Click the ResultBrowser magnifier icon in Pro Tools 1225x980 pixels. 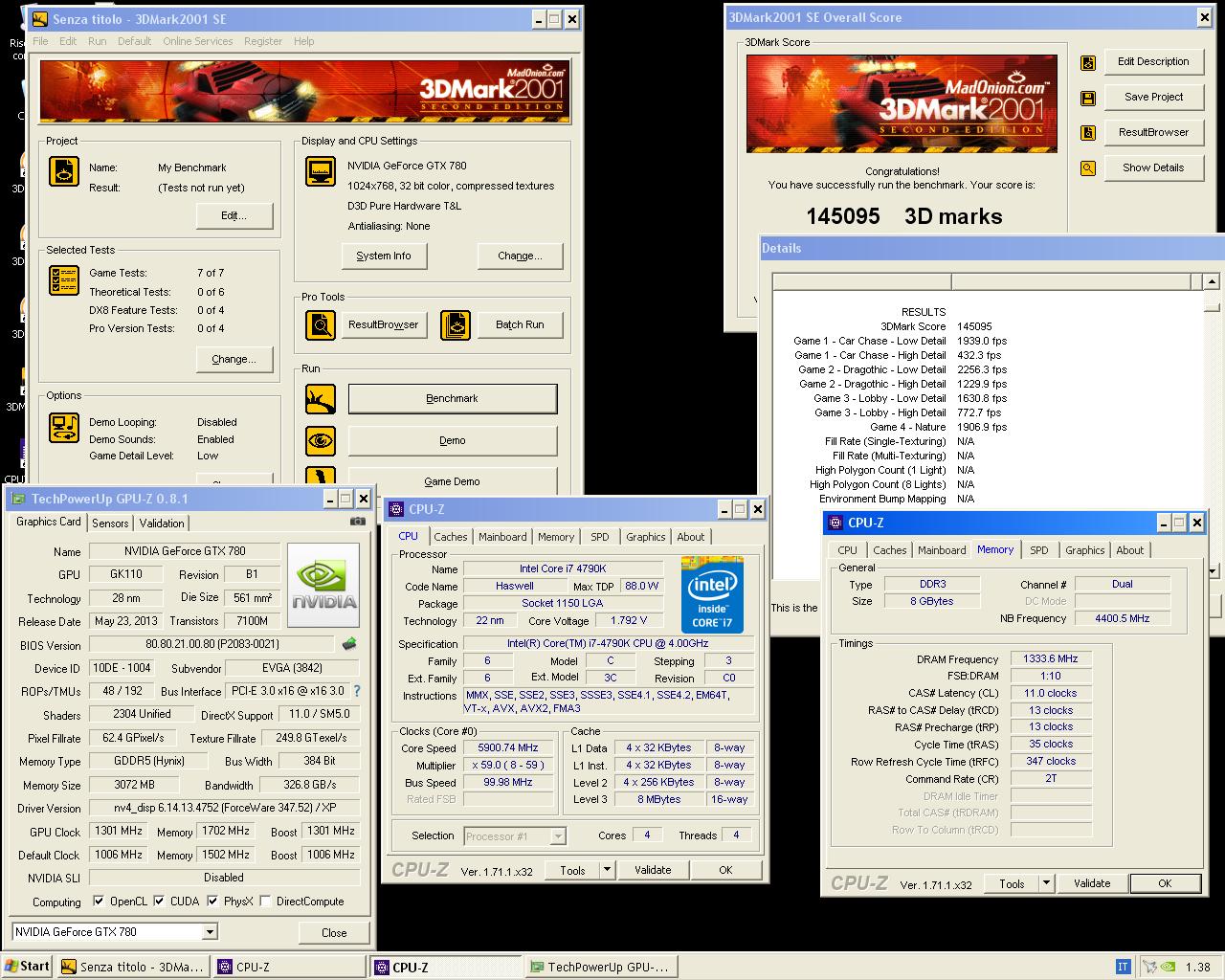coord(321,325)
